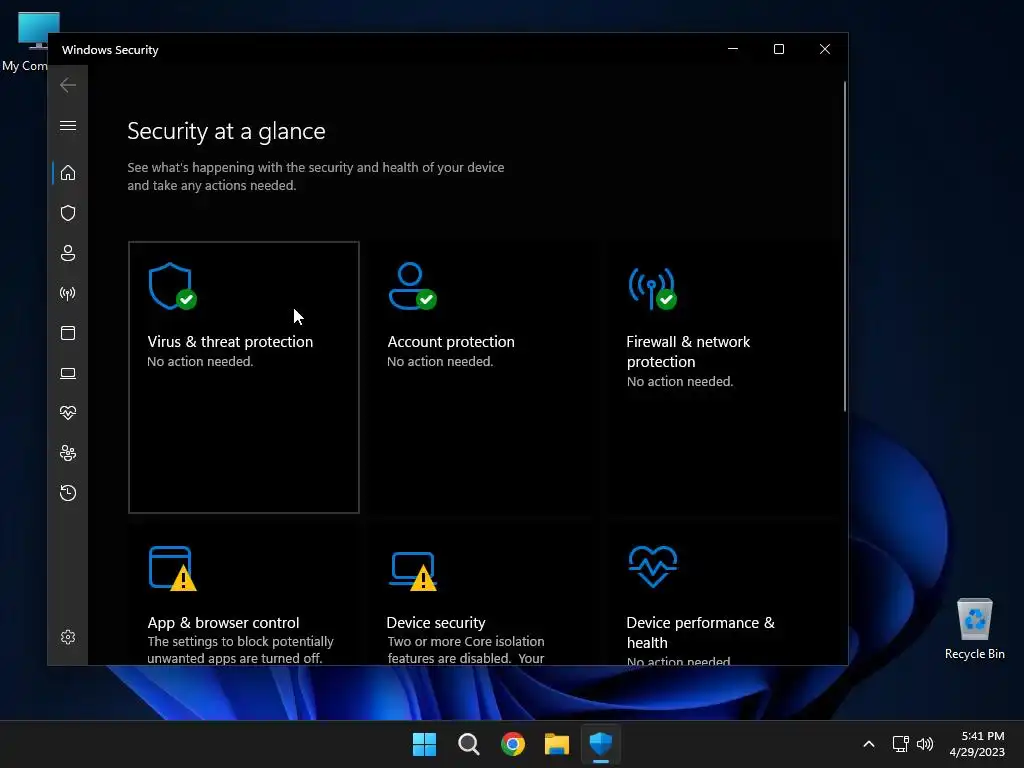Open Firewall & network protection title
This screenshot has height=768, width=1024.
[688, 351]
